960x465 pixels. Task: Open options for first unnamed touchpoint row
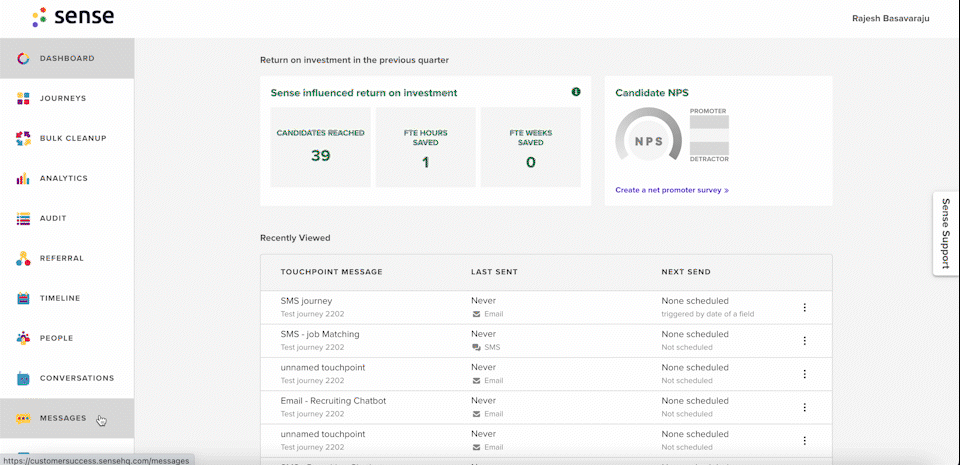click(804, 374)
